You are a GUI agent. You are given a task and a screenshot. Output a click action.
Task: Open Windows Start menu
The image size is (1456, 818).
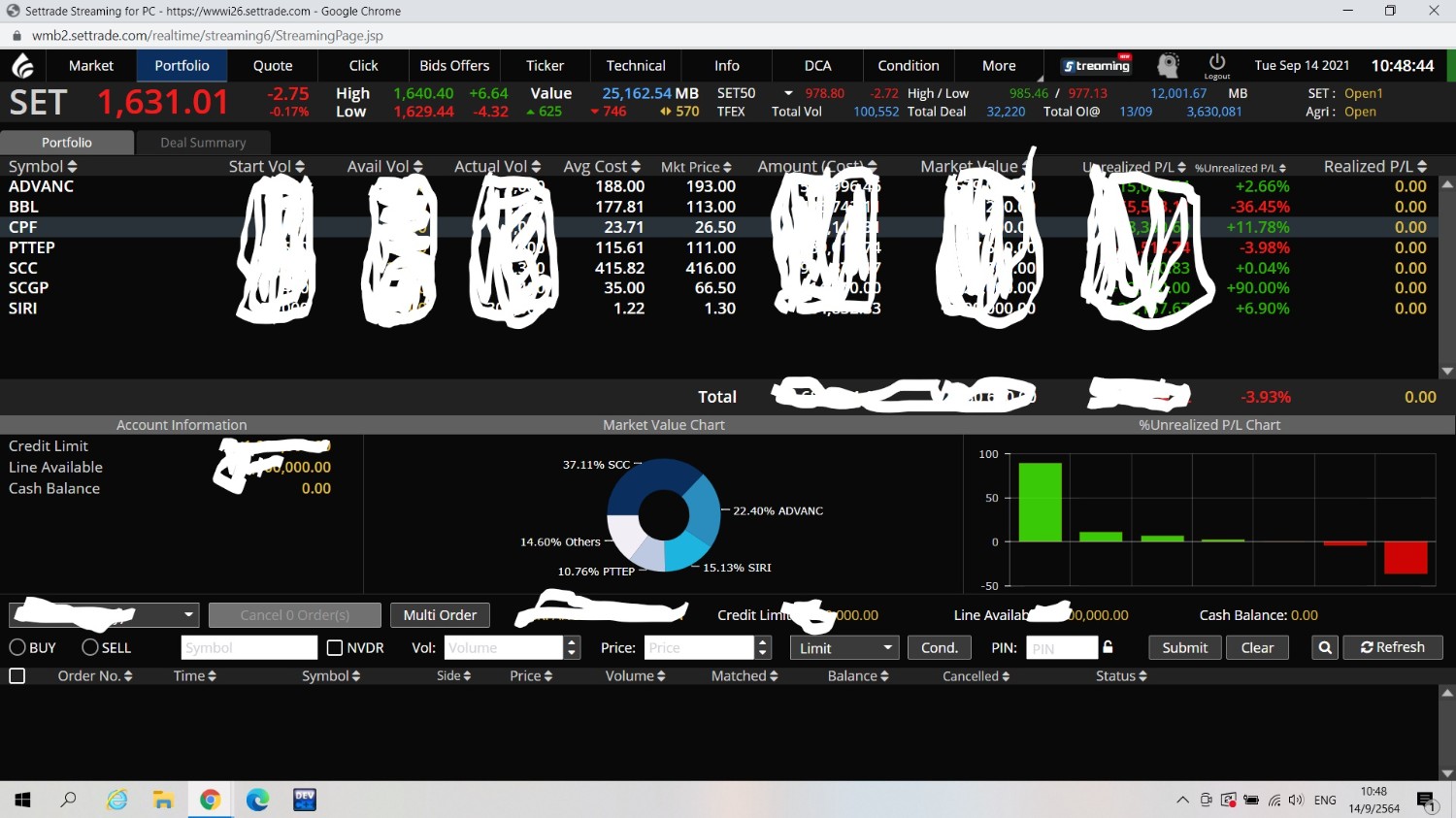coord(22,800)
